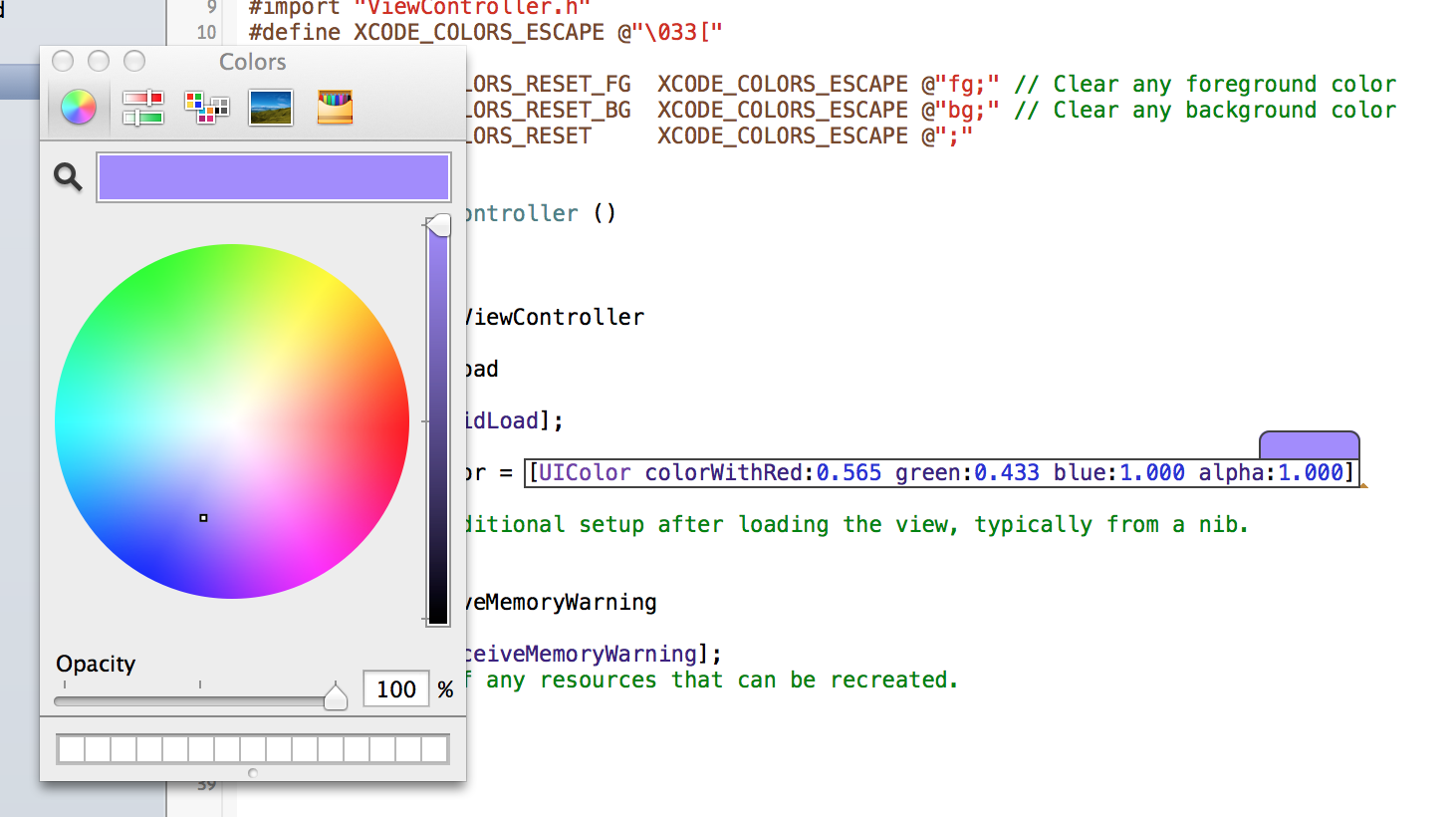Click UIColor in the code line
The height and width of the screenshot is (817, 1456).
[x=585, y=472]
